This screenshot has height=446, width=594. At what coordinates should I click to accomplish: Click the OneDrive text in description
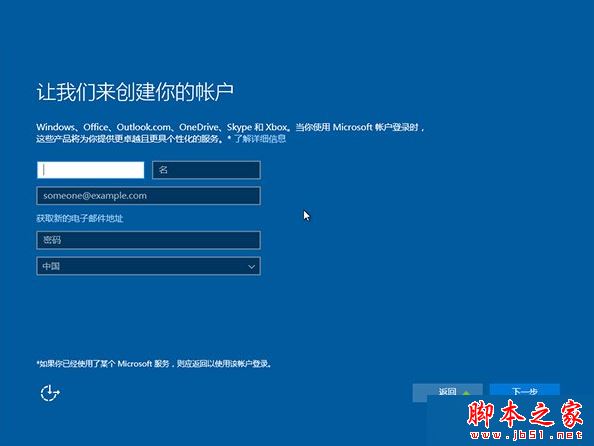click(199, 127)
